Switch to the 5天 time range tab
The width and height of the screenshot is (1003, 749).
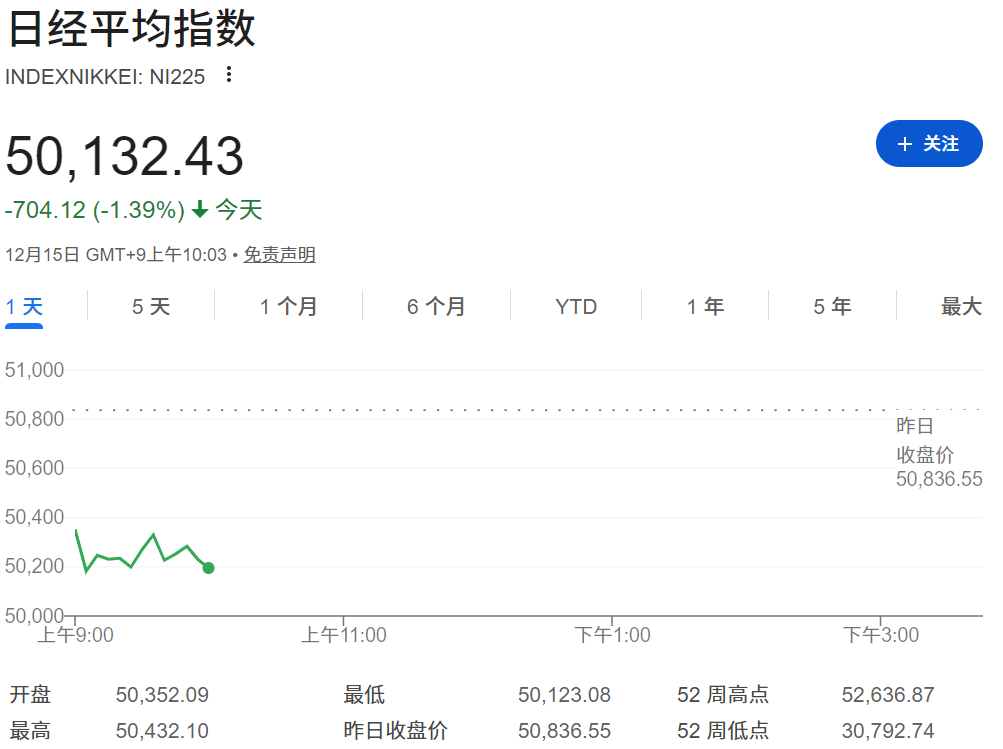click(x=150, y=307)
